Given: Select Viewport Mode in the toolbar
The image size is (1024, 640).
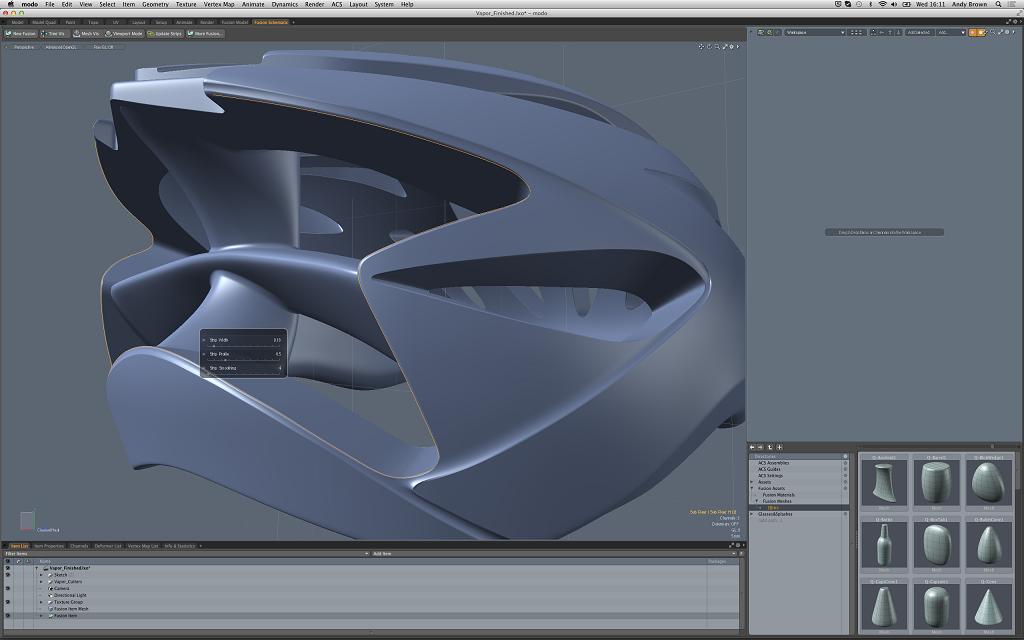Looking at the screenshot, I should (125, 33).
